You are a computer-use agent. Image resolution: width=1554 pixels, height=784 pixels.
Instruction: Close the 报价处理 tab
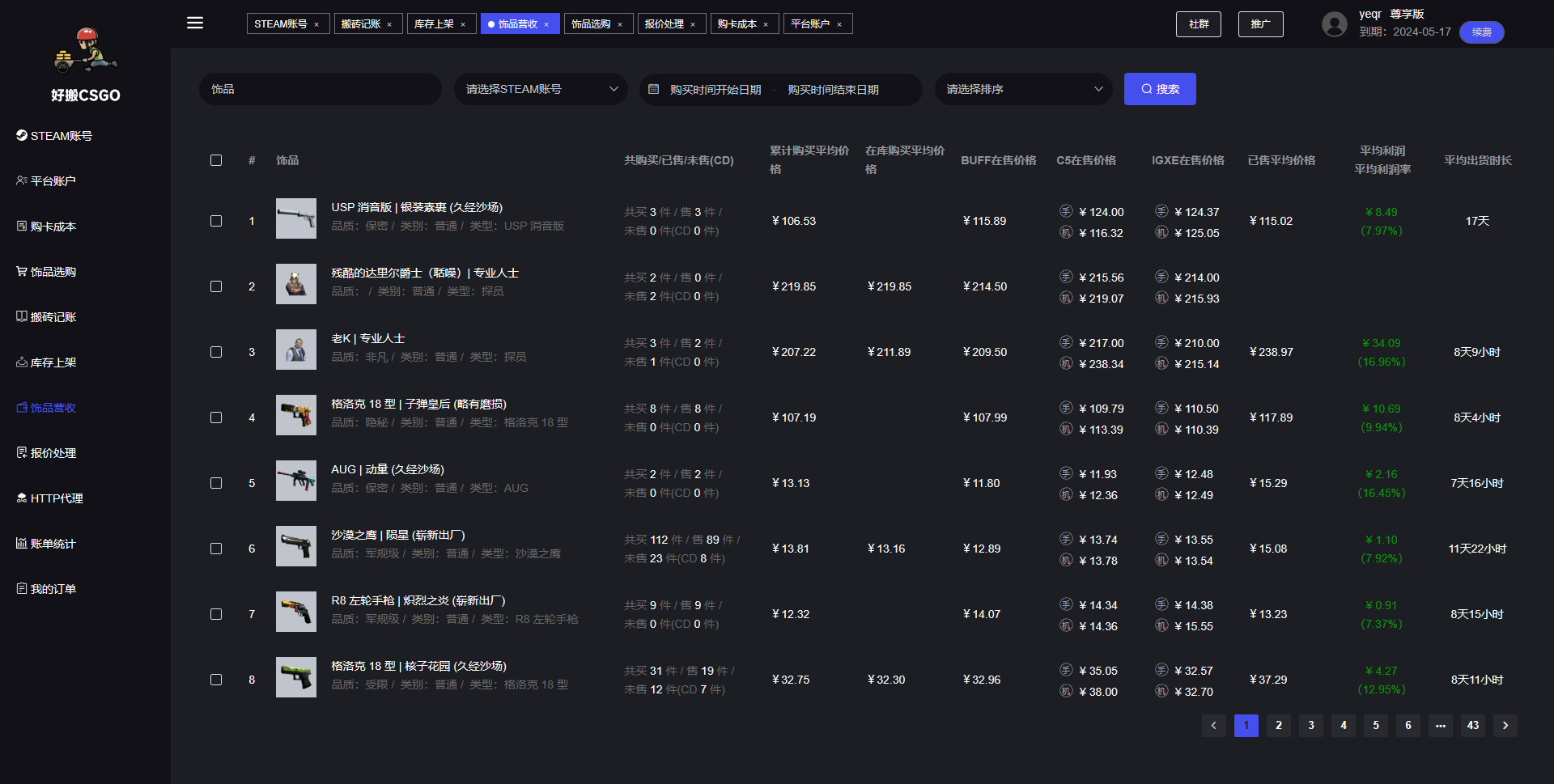point(693,24)
